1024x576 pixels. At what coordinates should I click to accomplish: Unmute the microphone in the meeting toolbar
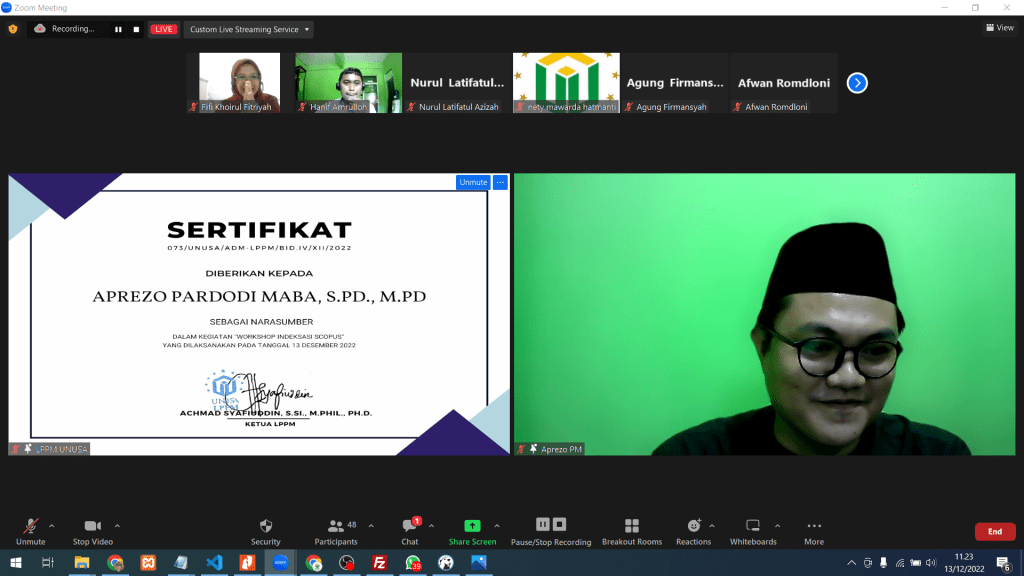[31, 531]
